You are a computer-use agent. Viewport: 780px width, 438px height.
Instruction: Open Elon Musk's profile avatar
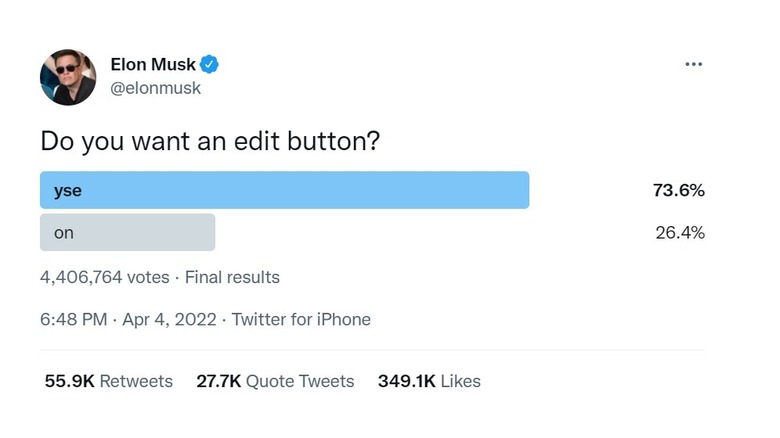point(68,76)
